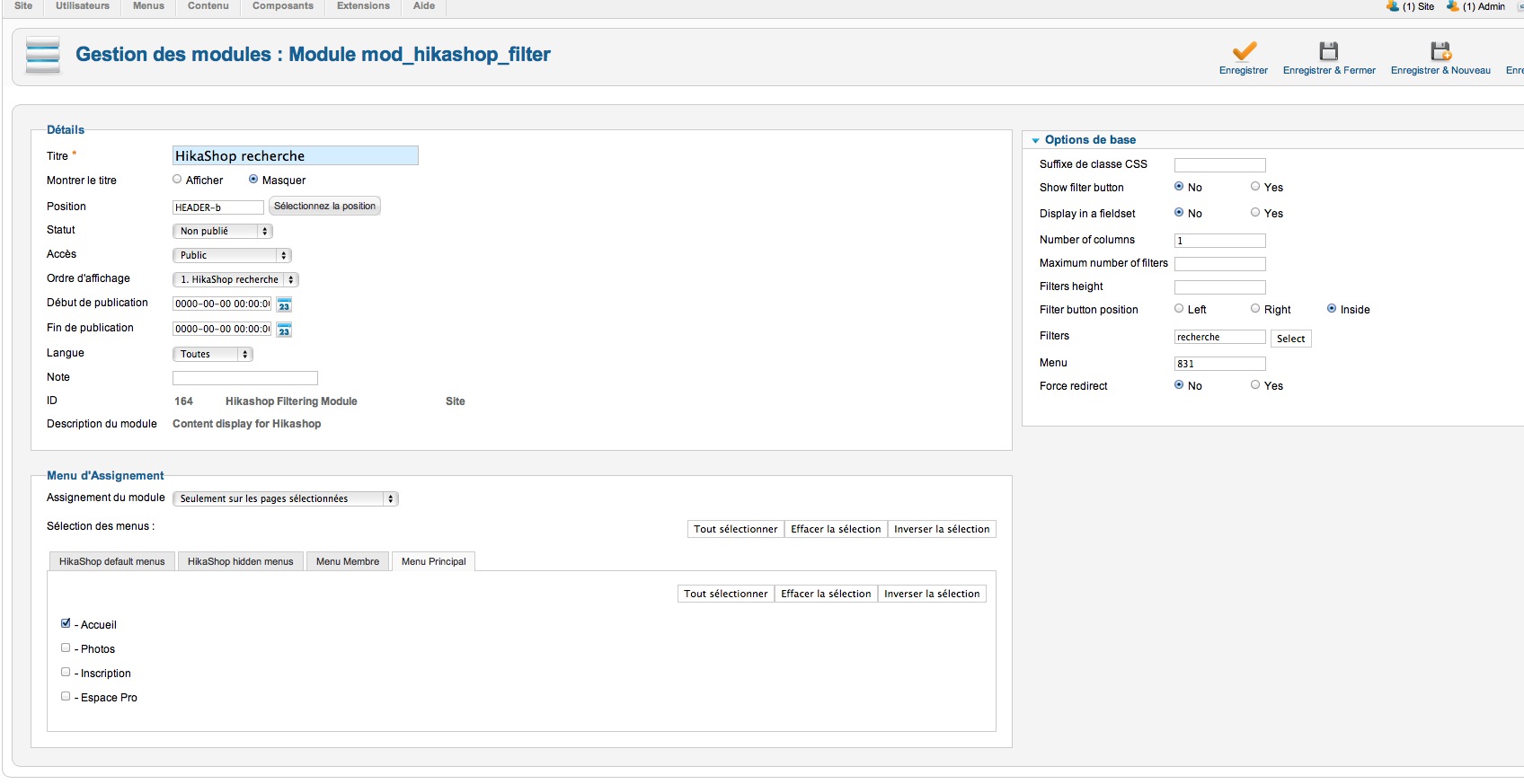Screen dimensions: 1524x784
Task: Click the Maximum number of filters field
Action: pyautogui.click(x=1220, y=264)
